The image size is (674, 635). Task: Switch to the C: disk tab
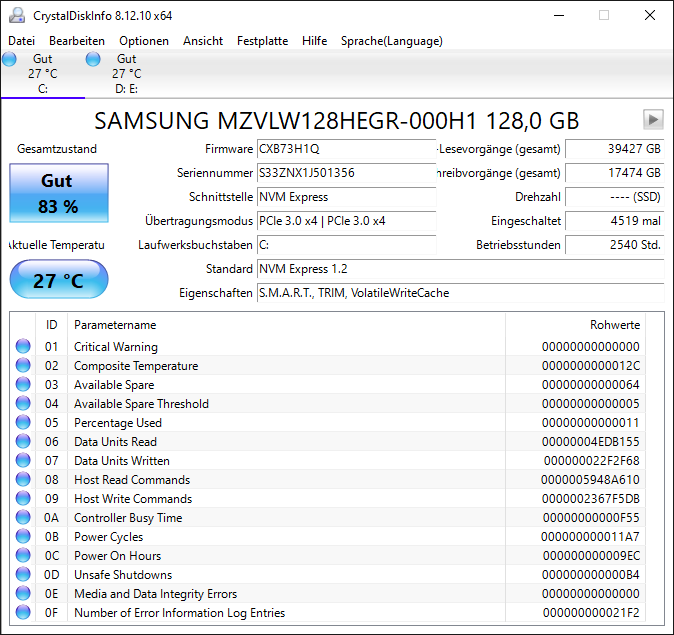(x=43, y=74)
